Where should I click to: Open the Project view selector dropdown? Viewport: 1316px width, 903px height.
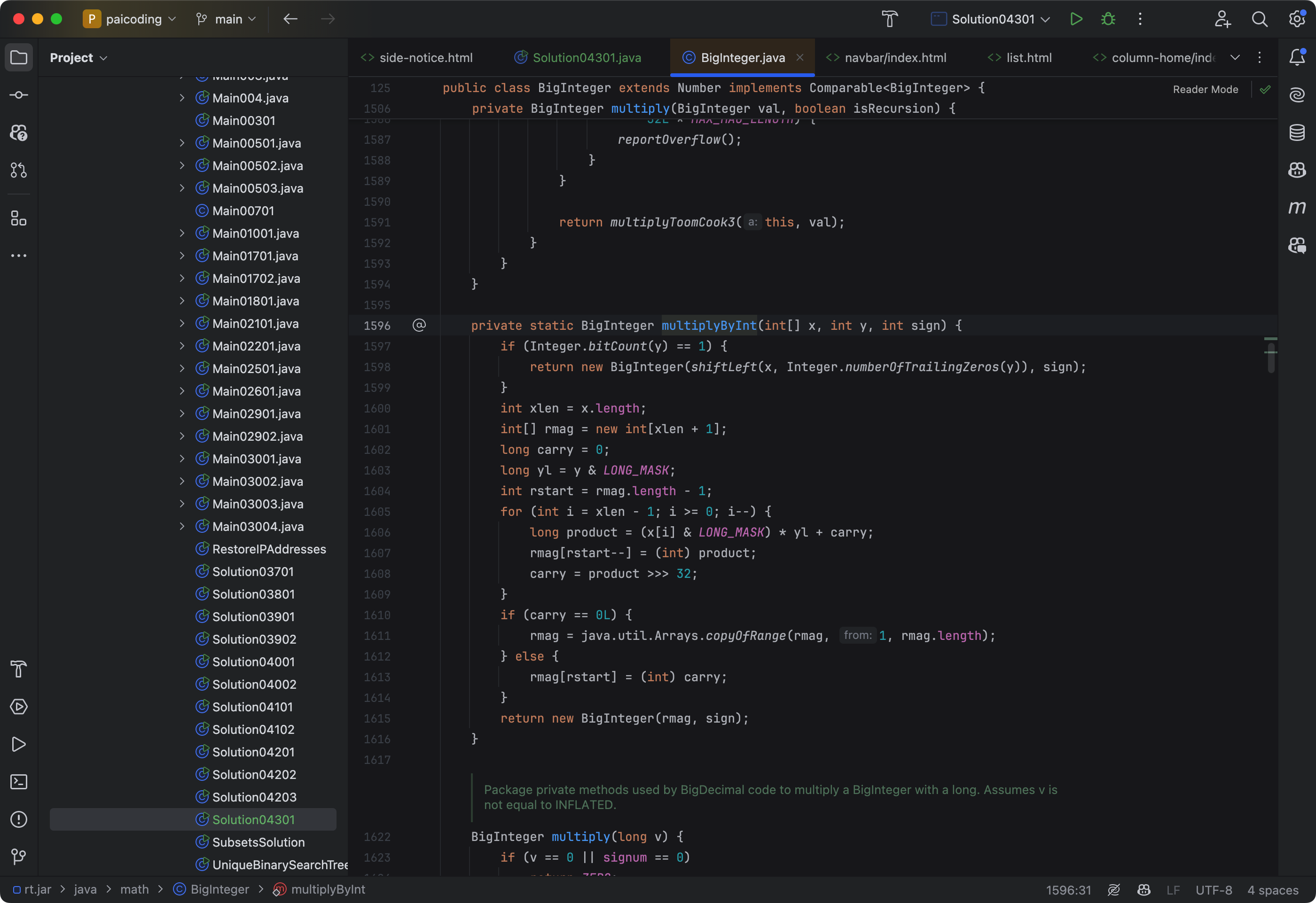78,58
